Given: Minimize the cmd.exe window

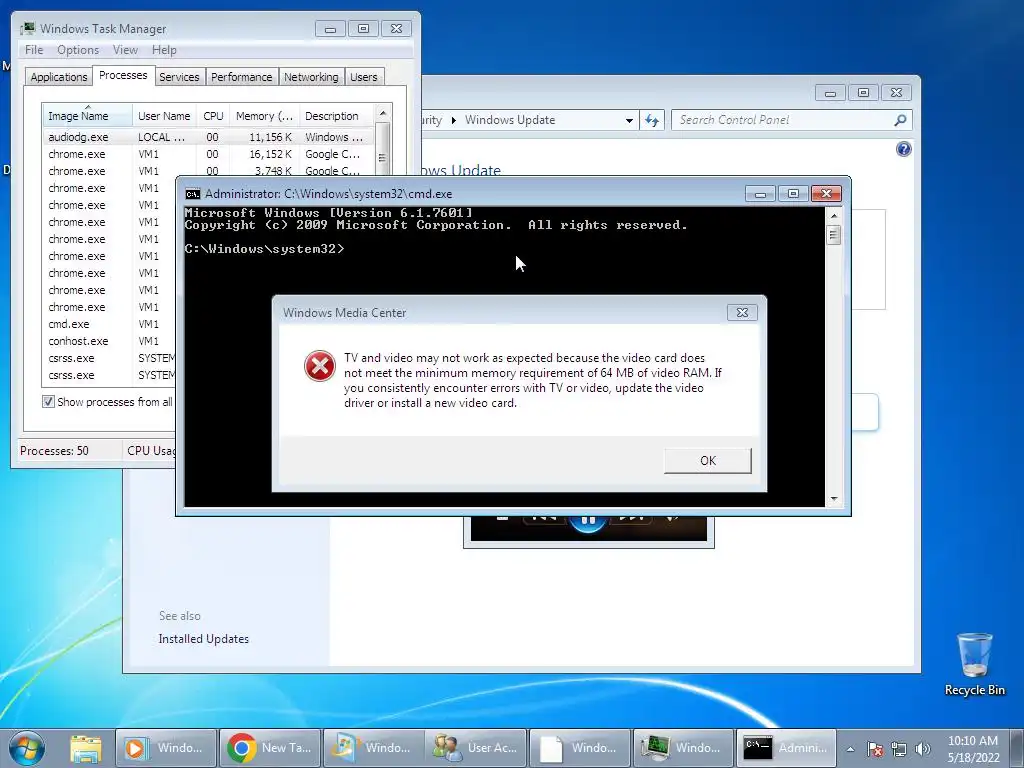Looking at the screenshot, I should [x=760, y=194].
